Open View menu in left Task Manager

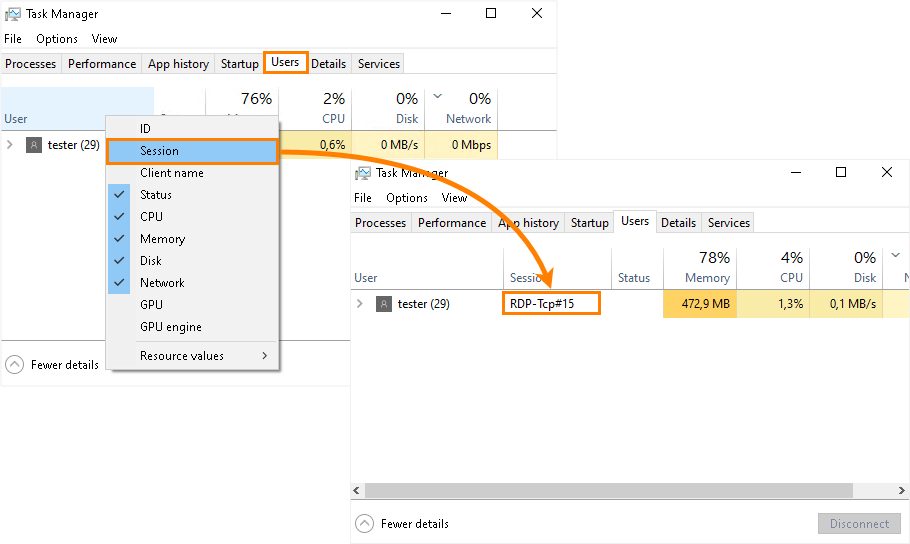click(x=104, y=39)
